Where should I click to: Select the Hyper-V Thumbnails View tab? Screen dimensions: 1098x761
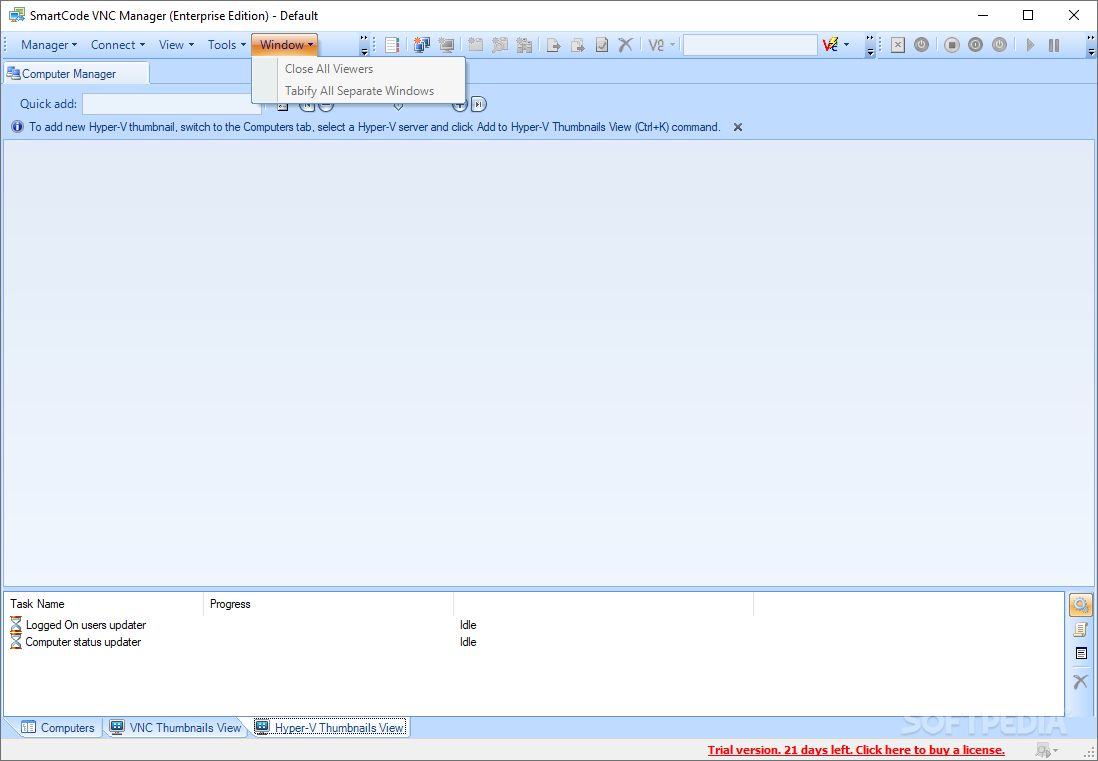tap(330, 727)
